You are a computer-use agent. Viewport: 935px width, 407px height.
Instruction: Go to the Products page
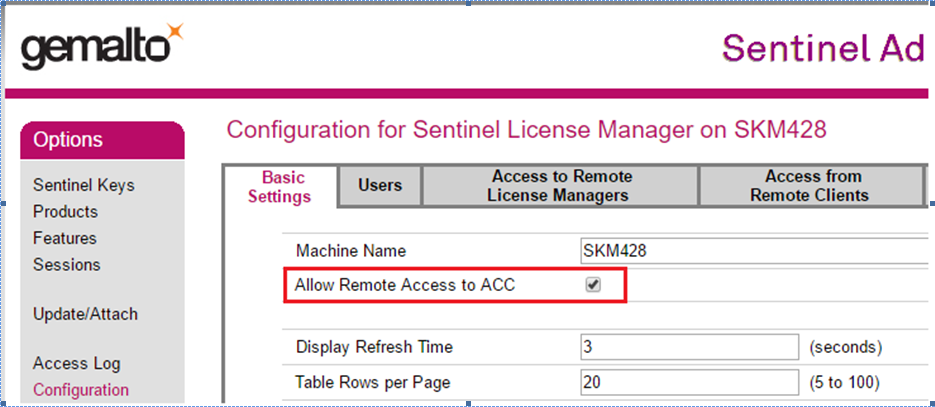click(x=65, y=211)
